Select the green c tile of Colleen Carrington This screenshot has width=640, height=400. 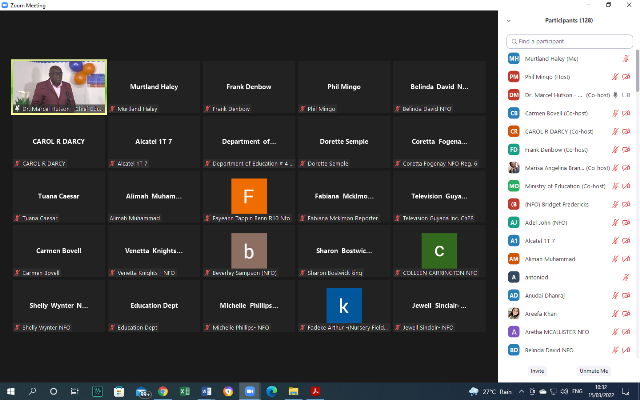coord(438,250)
